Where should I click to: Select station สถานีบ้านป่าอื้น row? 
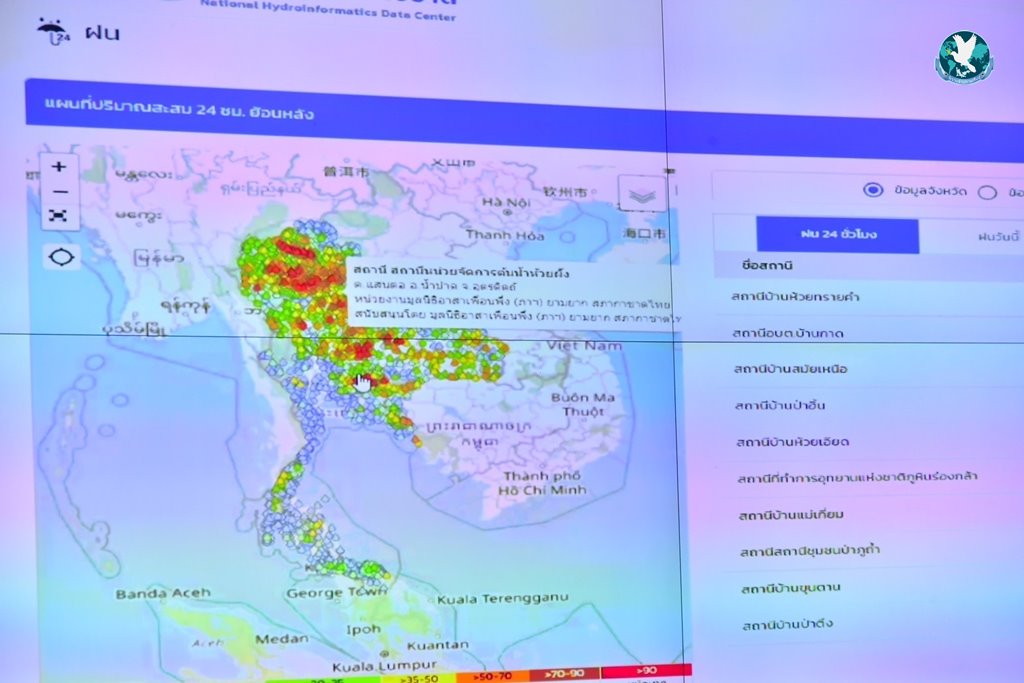[780, 405]
